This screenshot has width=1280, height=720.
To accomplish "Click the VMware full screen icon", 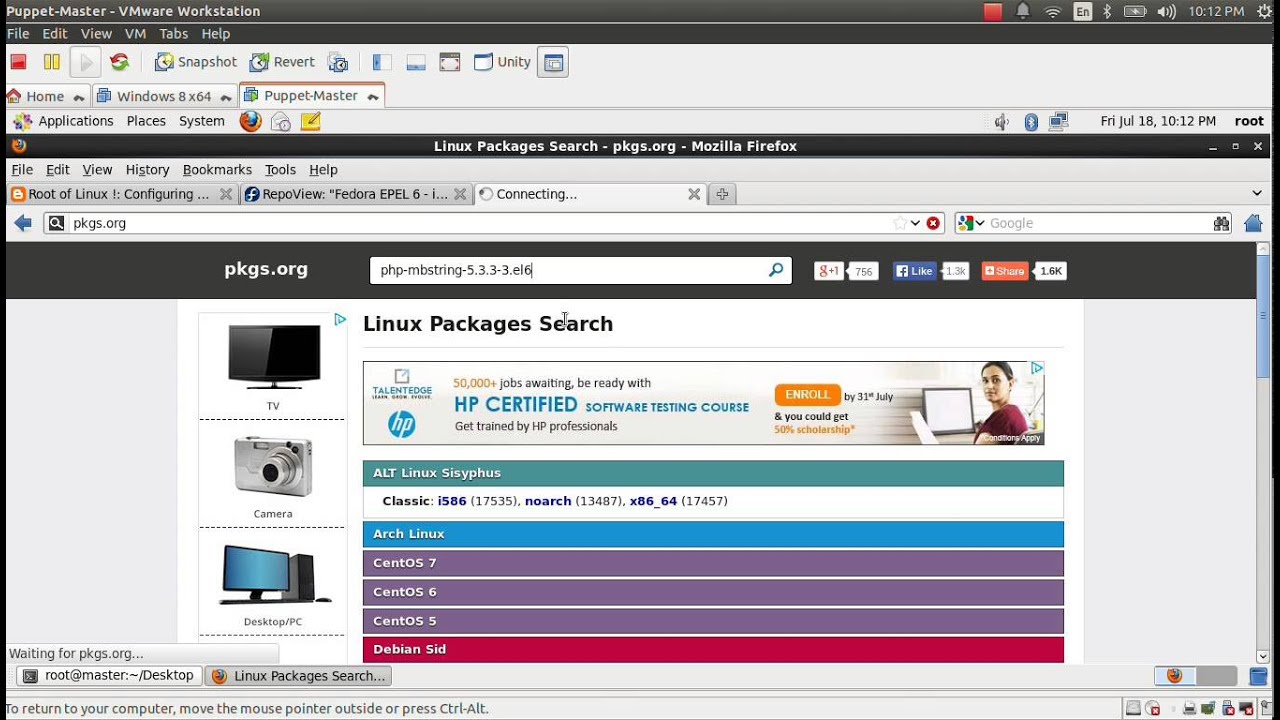I will (x=450, y=62).
